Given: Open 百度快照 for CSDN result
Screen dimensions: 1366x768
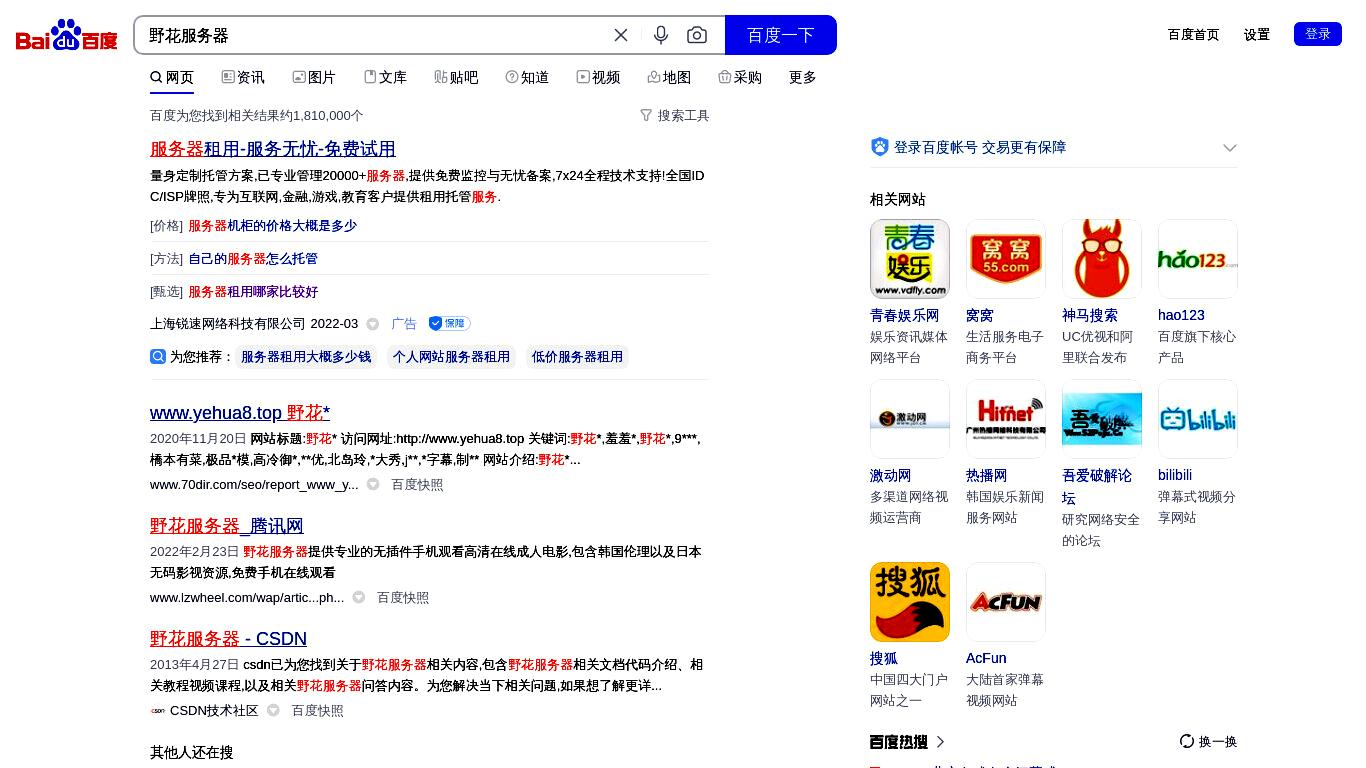Looking at the screenshot, I should (317, 711).
